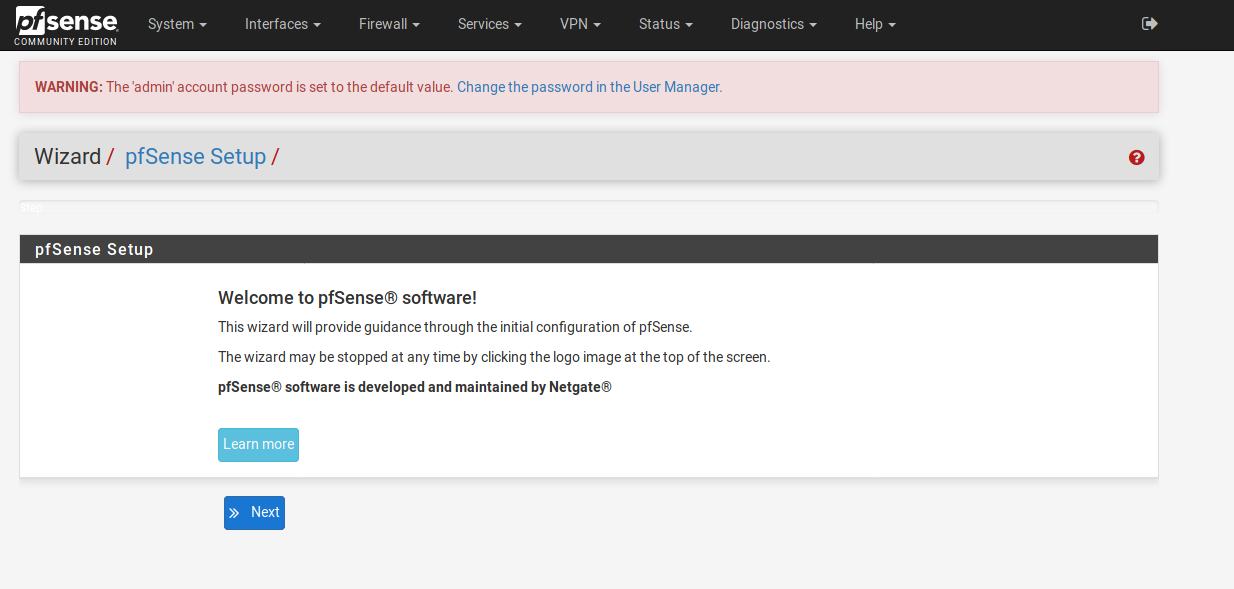Expand the Interfaces menu
Viewport: 1234px width, 589px height.
click(283, 24)
